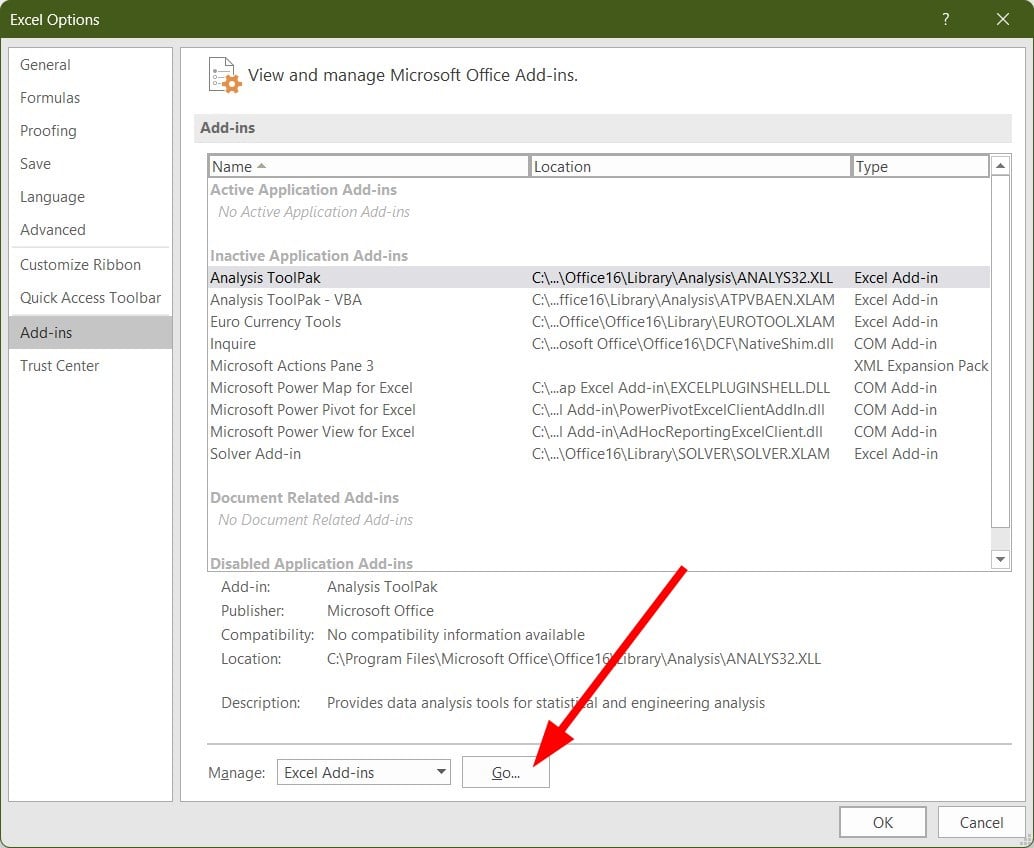The width and height of the screenshot is (1034, 848).
Task: Click the help question mark icon
Action: (x=946, y=19)
